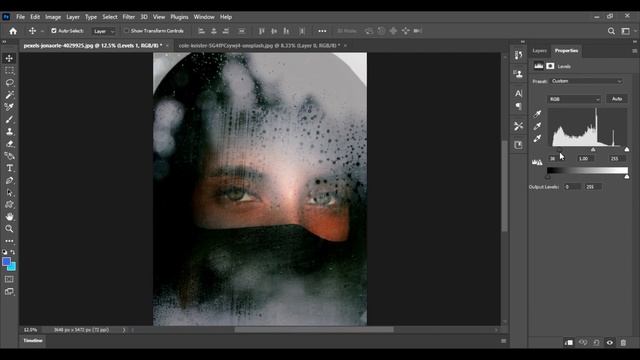This screenshot has width=640, height=360.
Task: Select the Brush tool
Action: point(9,119)
